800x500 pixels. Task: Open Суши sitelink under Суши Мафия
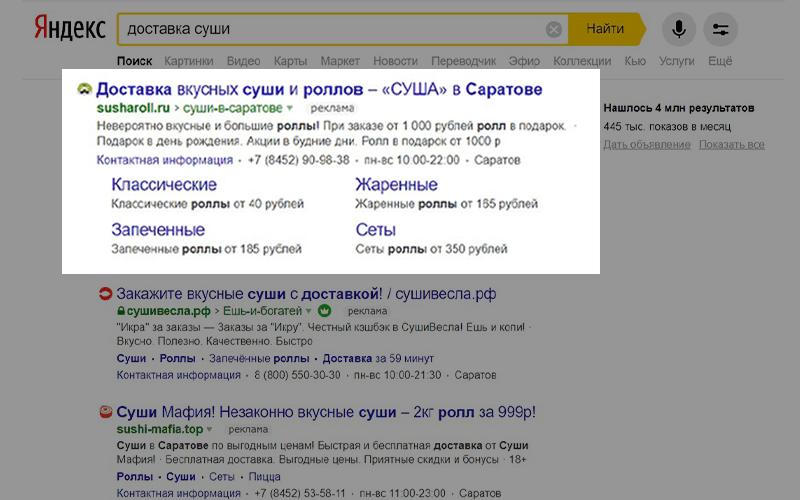click(x=181, y=477)
